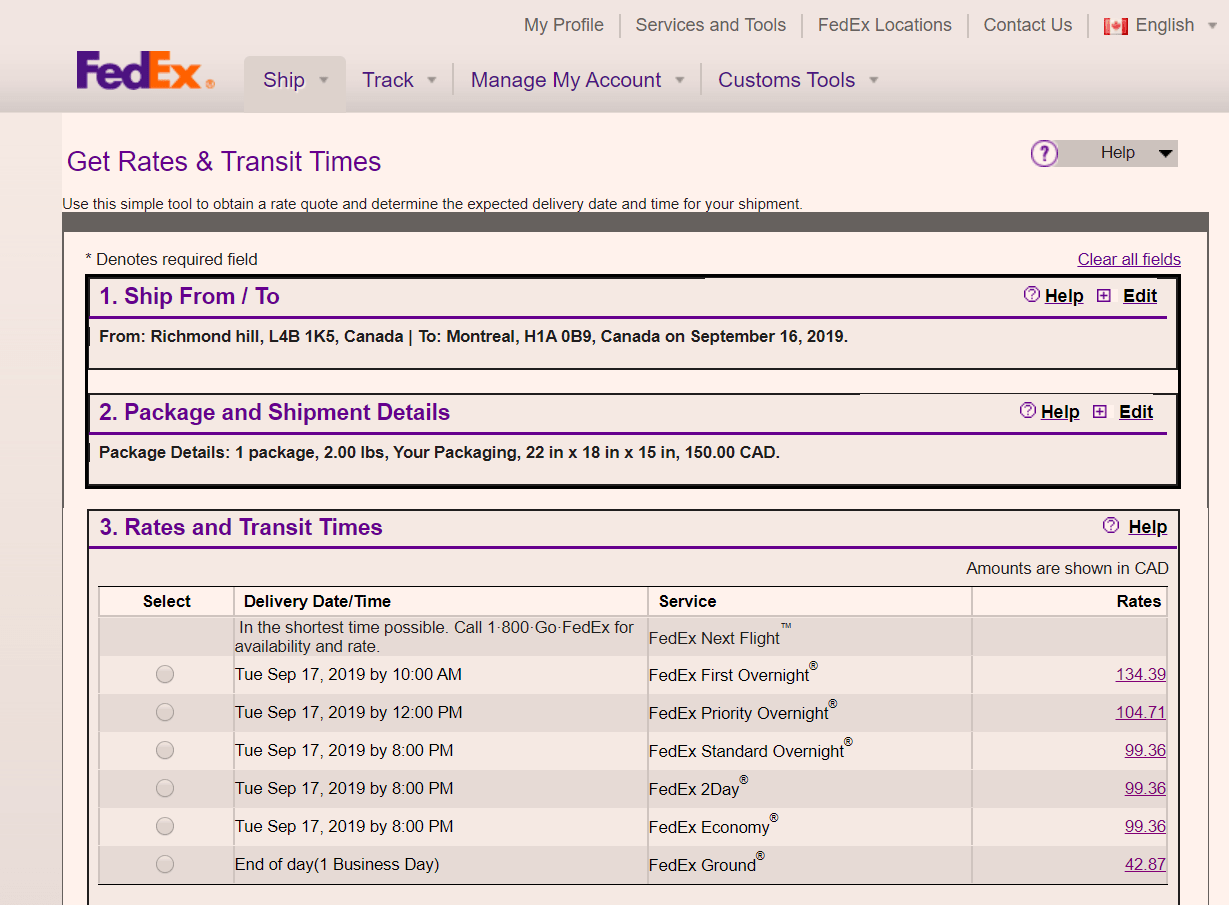
Task: Click the help icon in Rates and Transit Times
Action: tap(1111, 525)
